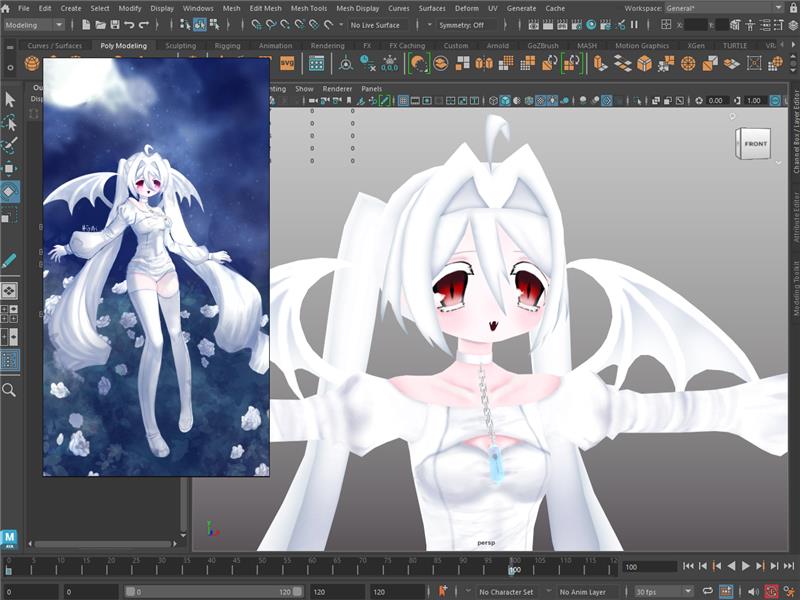Click the orange cube Bevel shelf icon
The height and width of the screenshot is (600, 800).
(644, 64)
